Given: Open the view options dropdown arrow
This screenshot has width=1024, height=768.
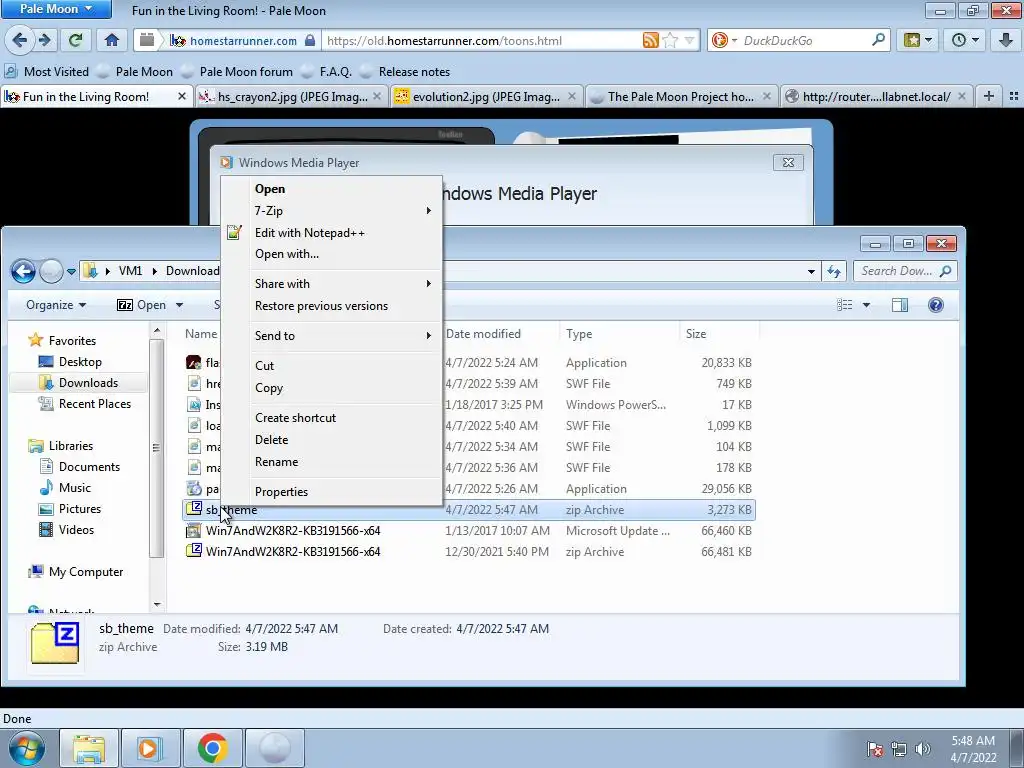Looking at the screenshot, I should click(866, 305).
